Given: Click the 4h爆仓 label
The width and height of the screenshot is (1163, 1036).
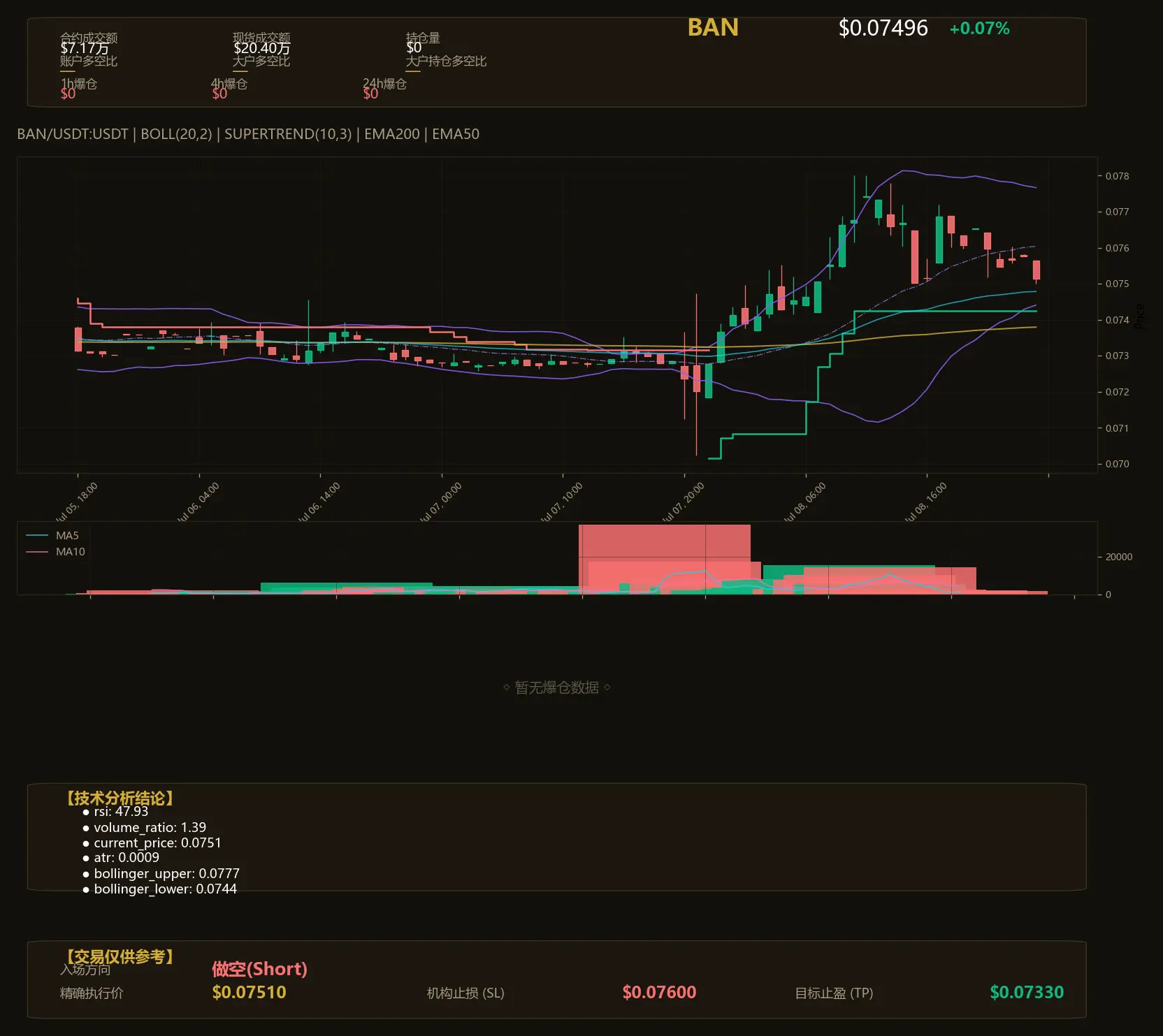Looking at the screenshot, I should [x=229, y=84].
